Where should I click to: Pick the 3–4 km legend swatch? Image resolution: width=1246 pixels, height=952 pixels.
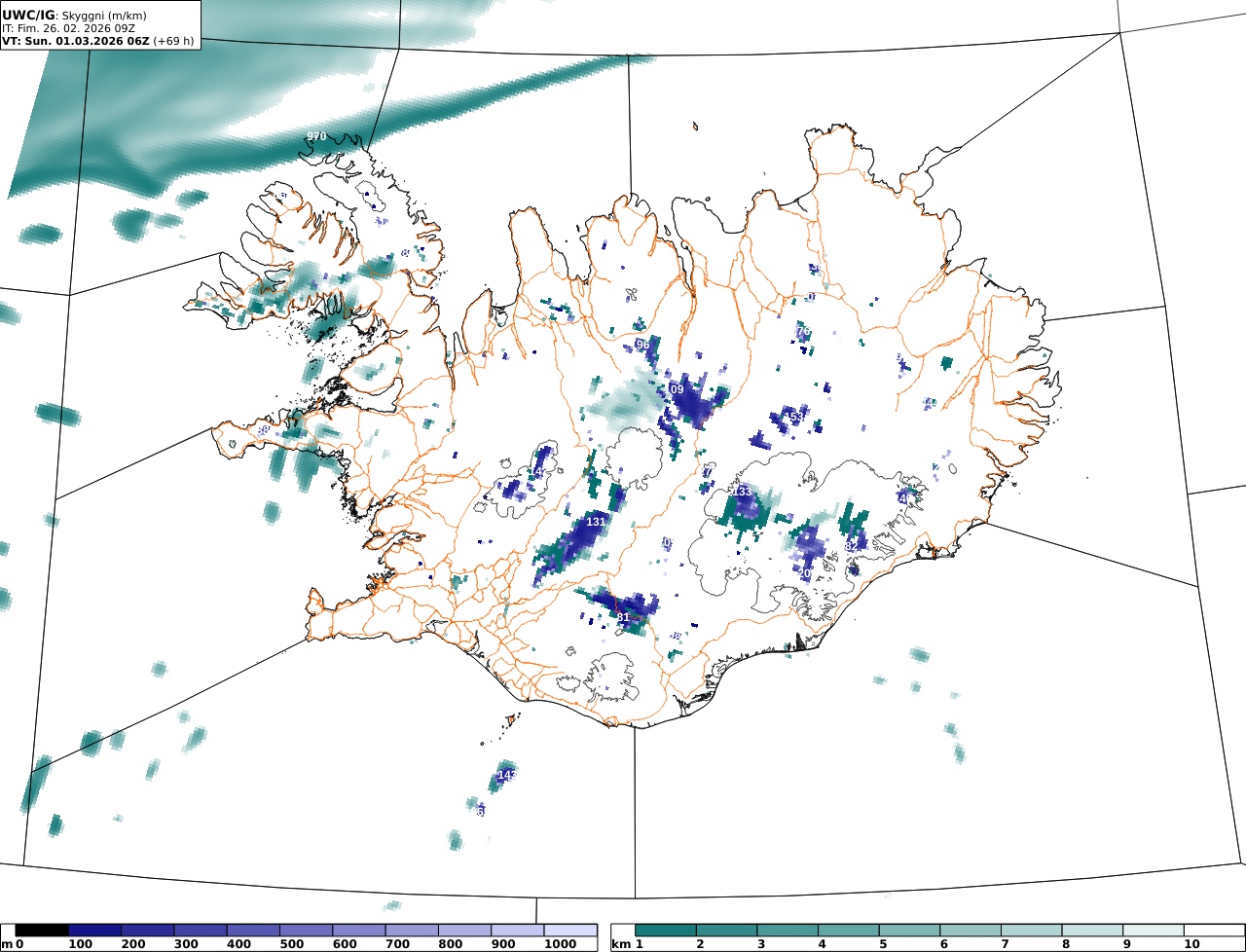[788, 931]
